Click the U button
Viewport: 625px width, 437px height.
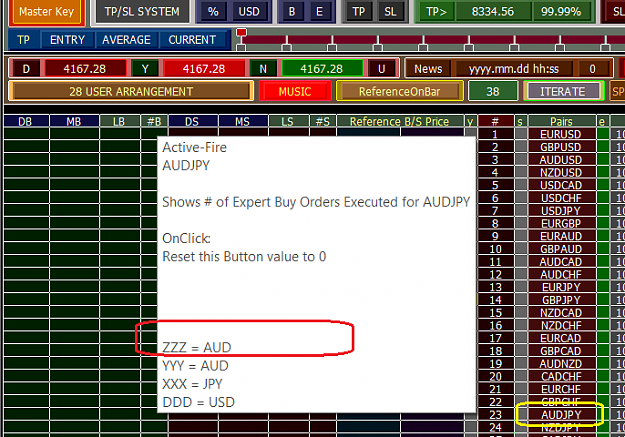pos(381,69)
